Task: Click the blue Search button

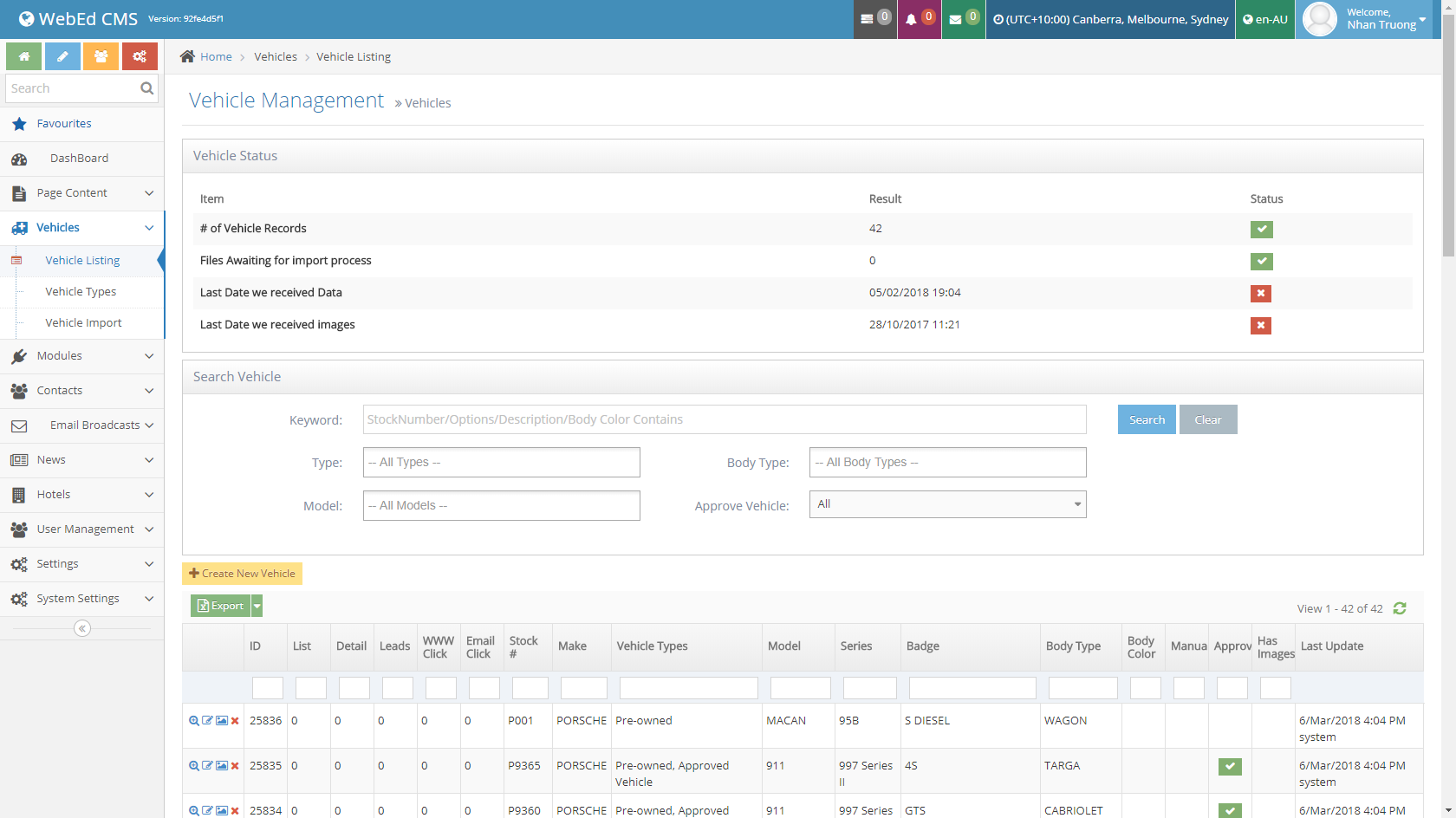Action: coord(1147,419)
